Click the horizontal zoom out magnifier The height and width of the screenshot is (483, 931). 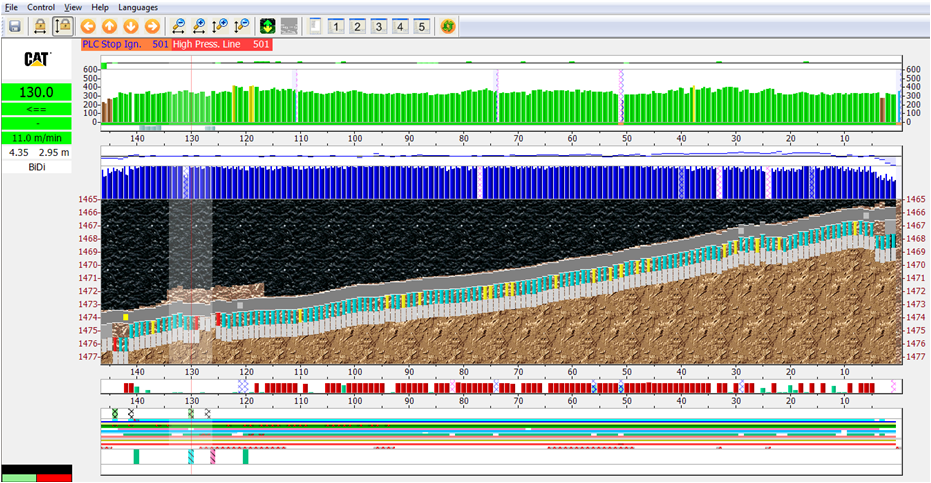pyautogui.click(x=179, y=26)
